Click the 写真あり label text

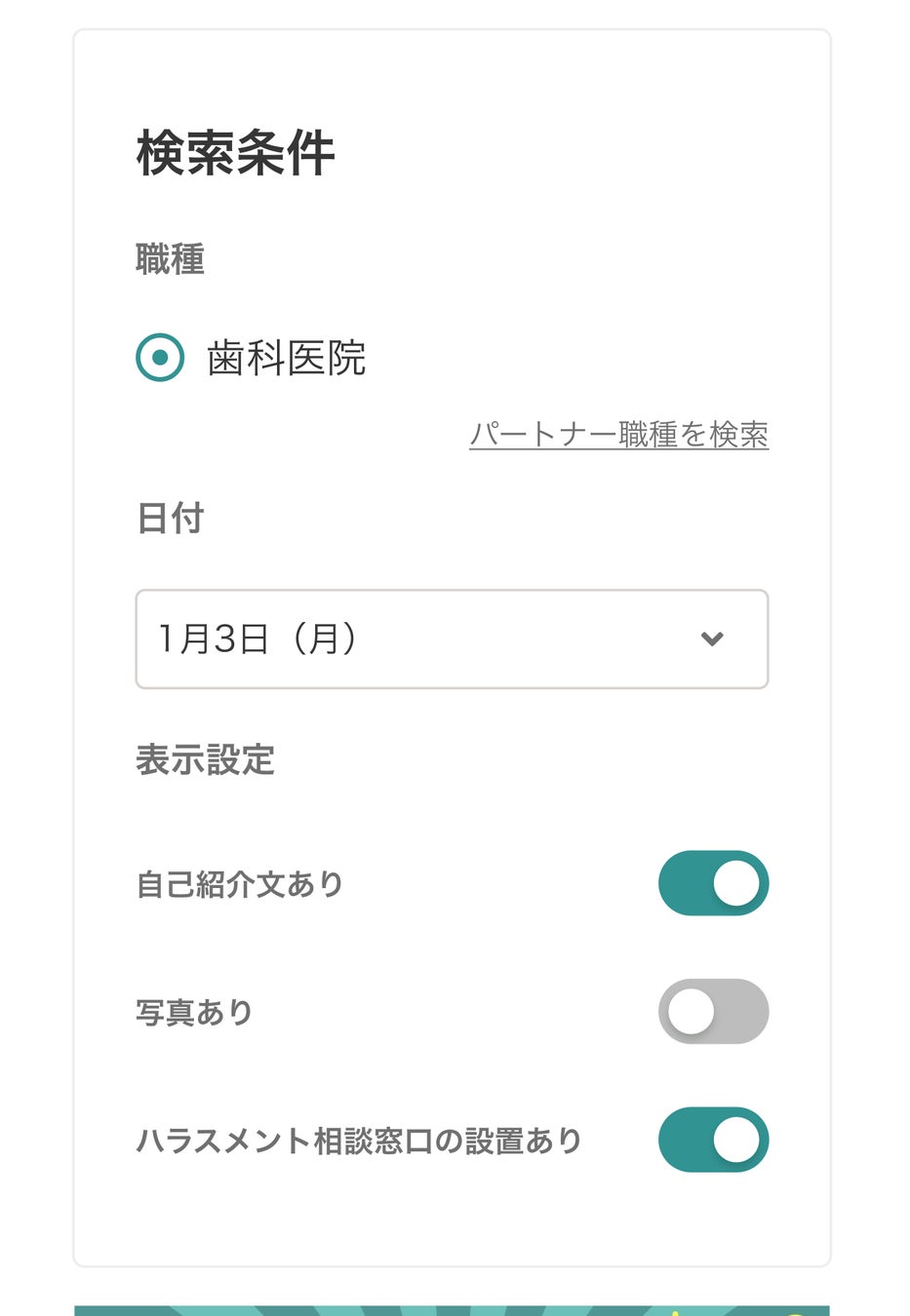pyautogui.click(x=194, y=1012)
